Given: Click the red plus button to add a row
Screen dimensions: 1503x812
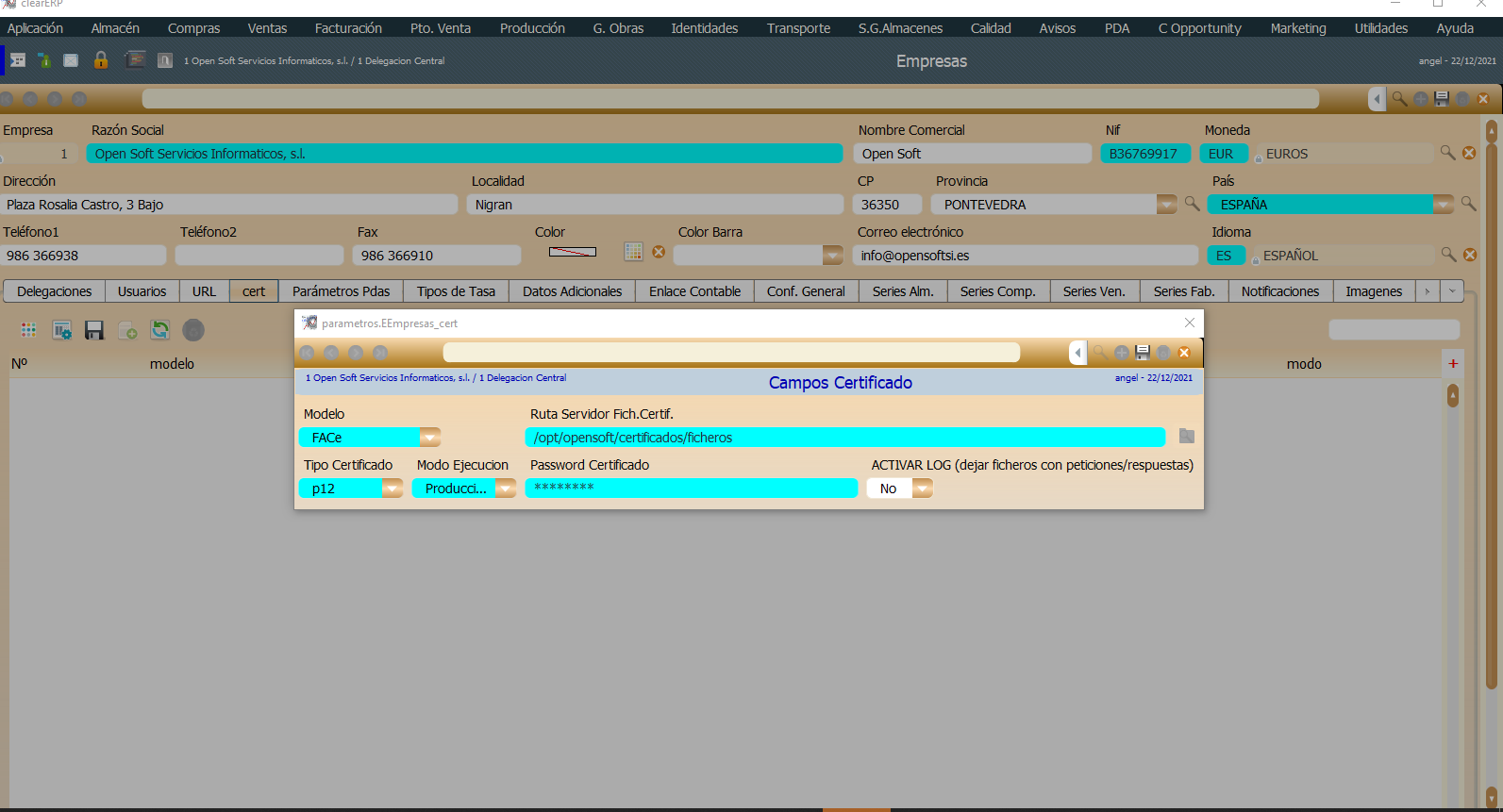Looking at the screenshot, I should [x=1453, y=364].
